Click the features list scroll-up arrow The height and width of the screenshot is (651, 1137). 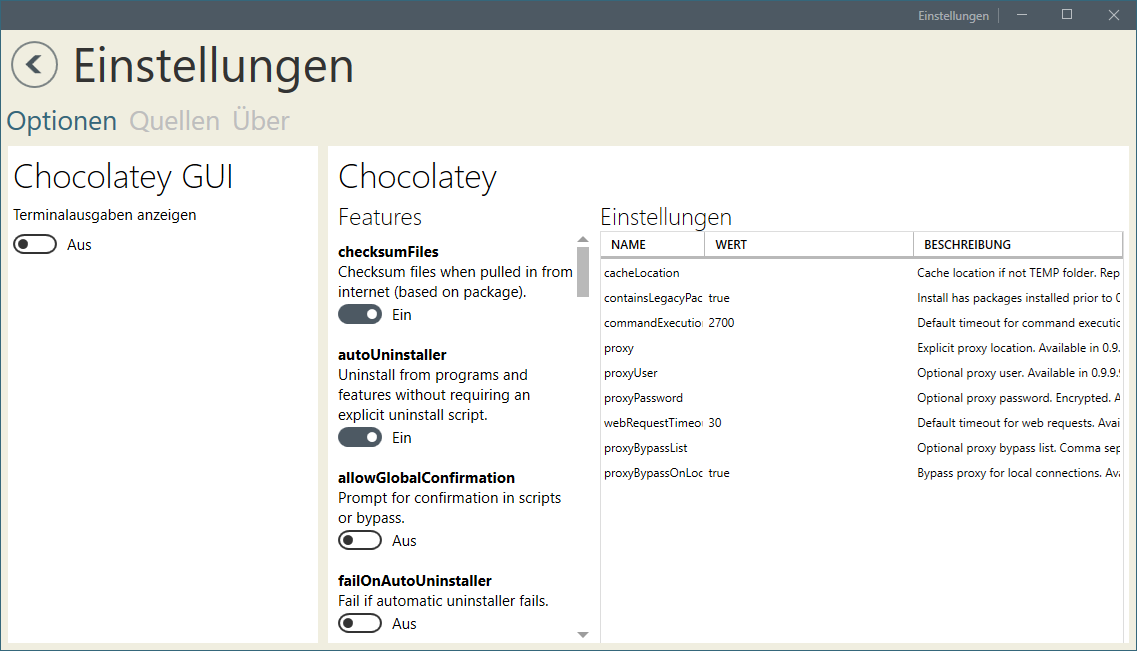click(583, 239)
